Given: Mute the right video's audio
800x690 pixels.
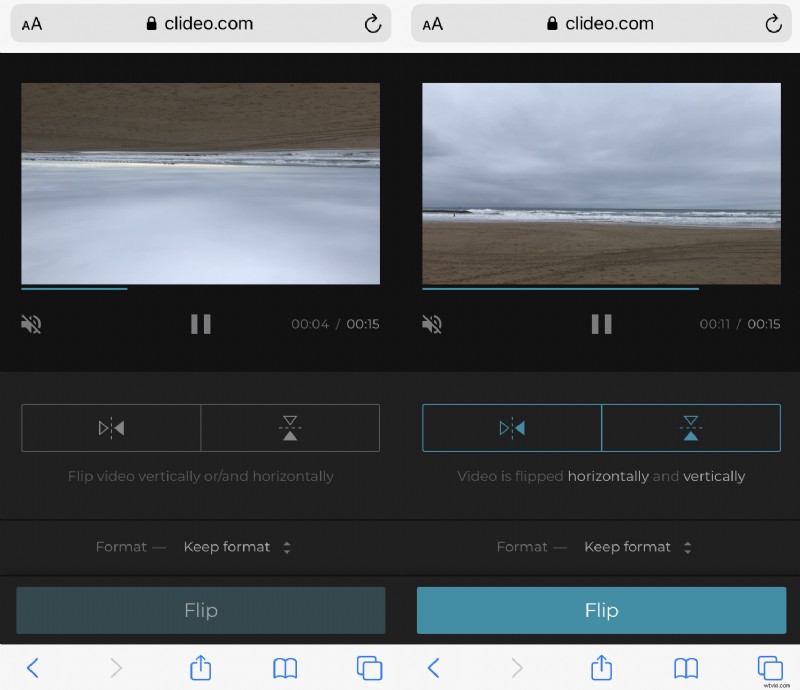Looking at the screenshot, I should click(431, 324).
